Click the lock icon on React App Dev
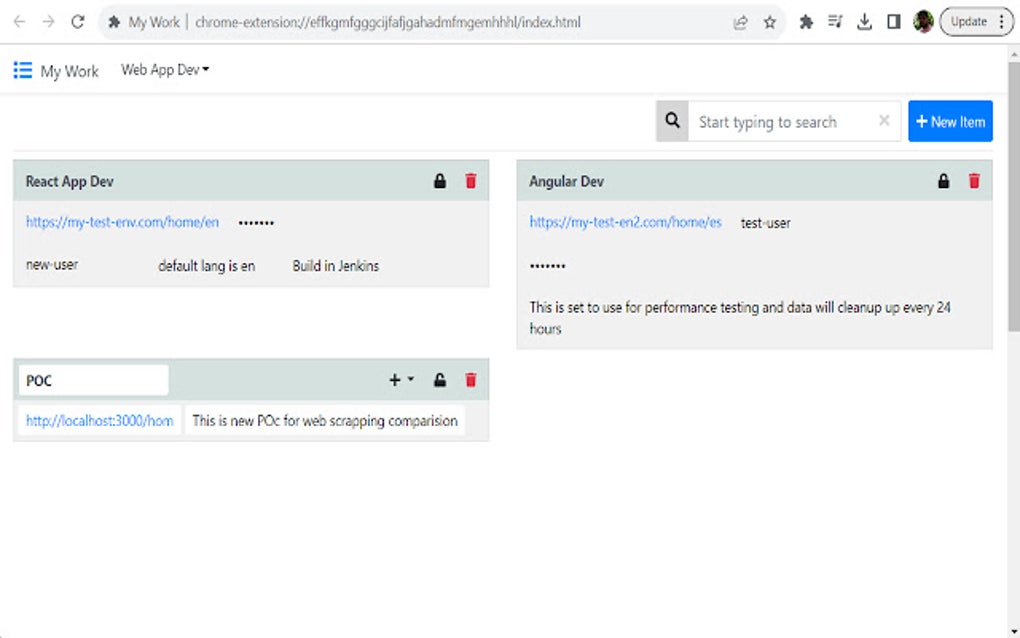1020x638 pixels. [x=439, y=181]
